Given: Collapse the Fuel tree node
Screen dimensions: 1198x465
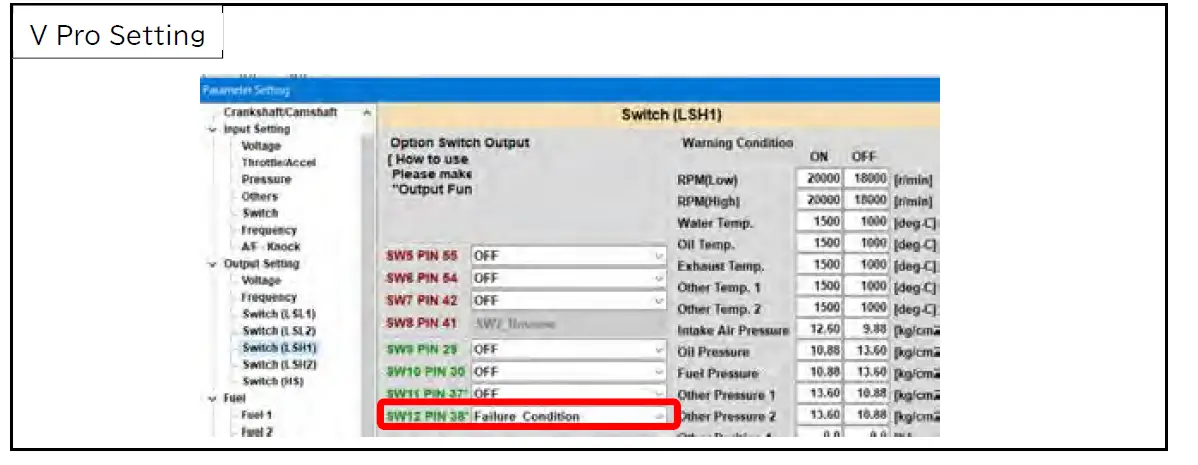Looking at the screenshot, I should 212,398.
